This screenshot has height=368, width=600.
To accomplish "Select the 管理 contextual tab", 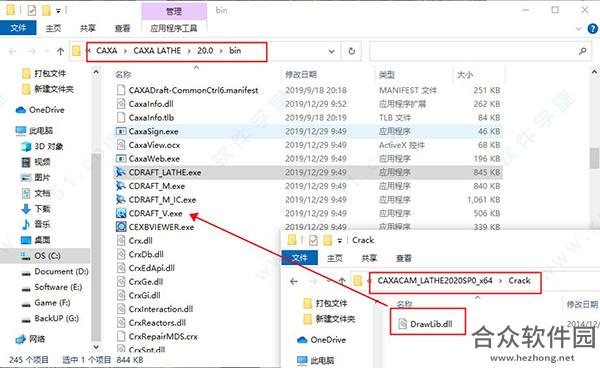I will click(x=174, y=11).
